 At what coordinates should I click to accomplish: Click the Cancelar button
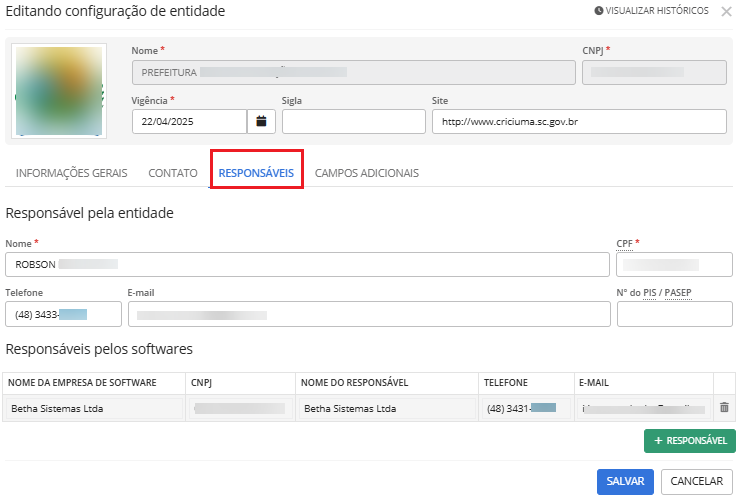(697, 481)
